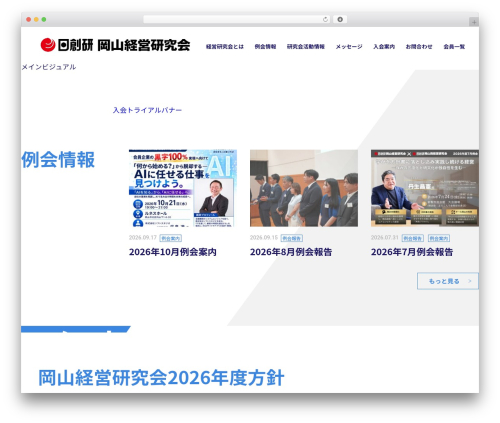Click the 日創研 red circle logo

(x=48, y=45)
